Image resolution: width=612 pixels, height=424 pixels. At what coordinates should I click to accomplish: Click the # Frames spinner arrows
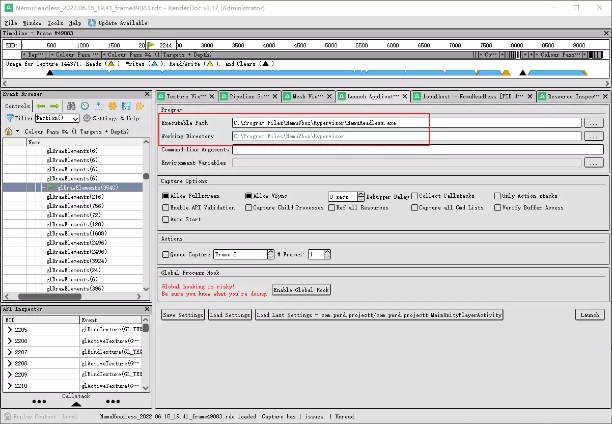[x=327, y=255]
